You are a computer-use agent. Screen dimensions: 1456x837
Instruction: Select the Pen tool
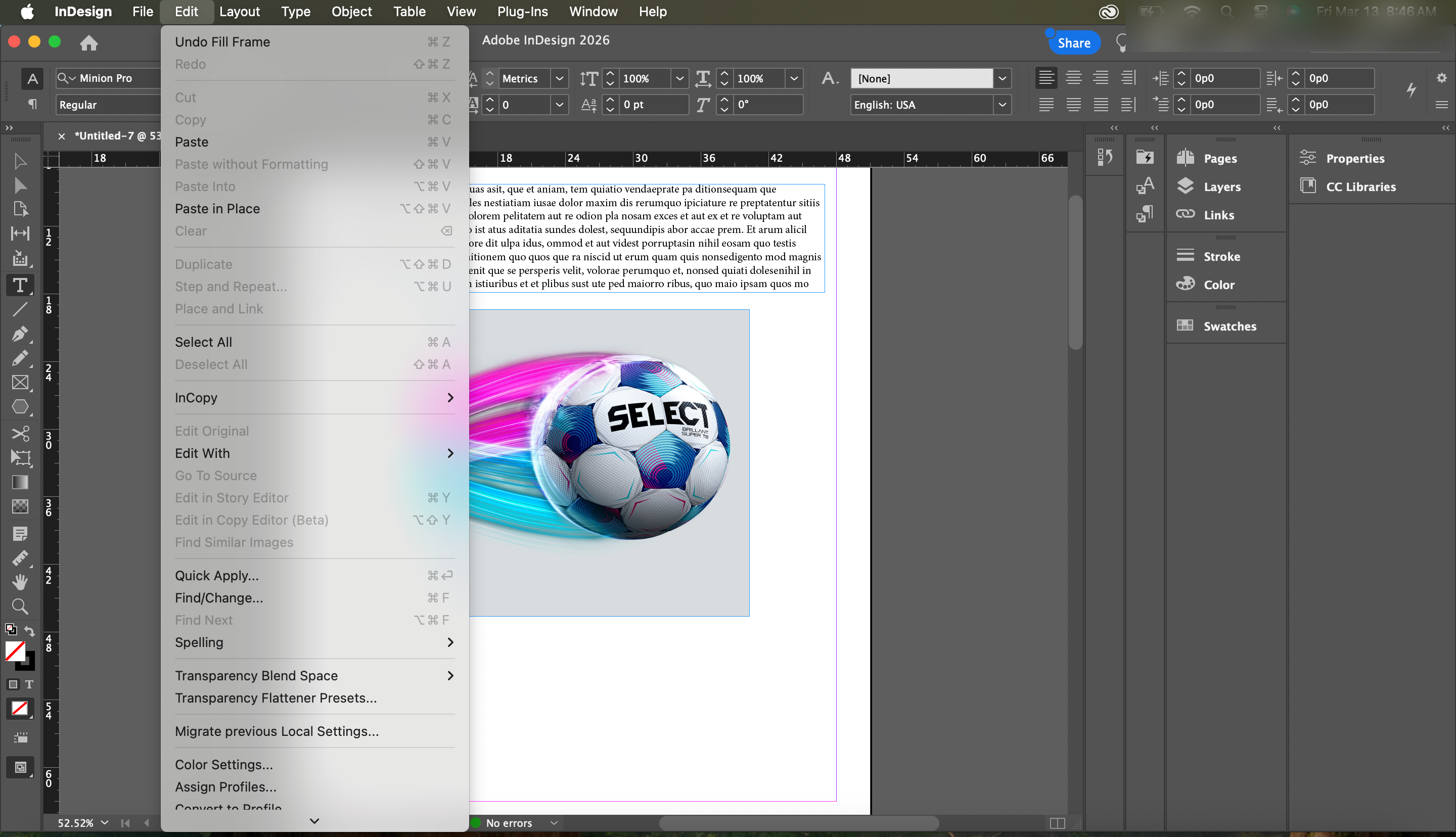20,334
